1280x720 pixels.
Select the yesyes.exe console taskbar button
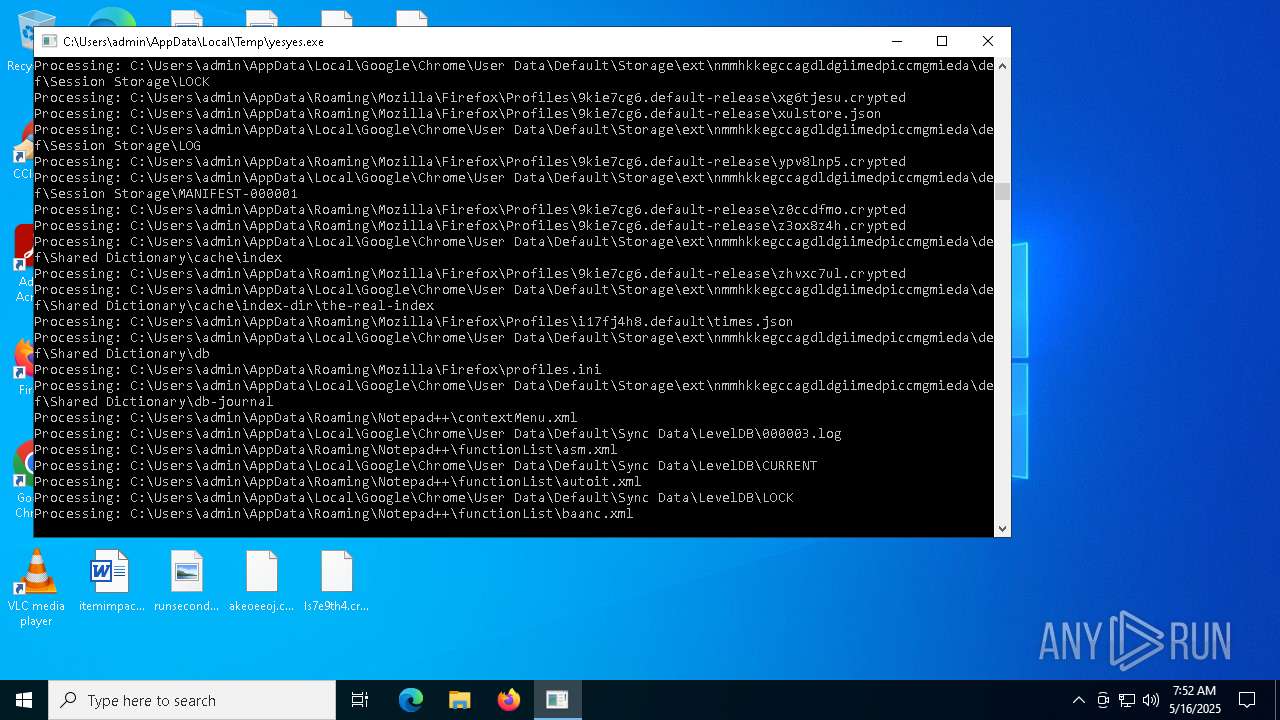point(557,700)
